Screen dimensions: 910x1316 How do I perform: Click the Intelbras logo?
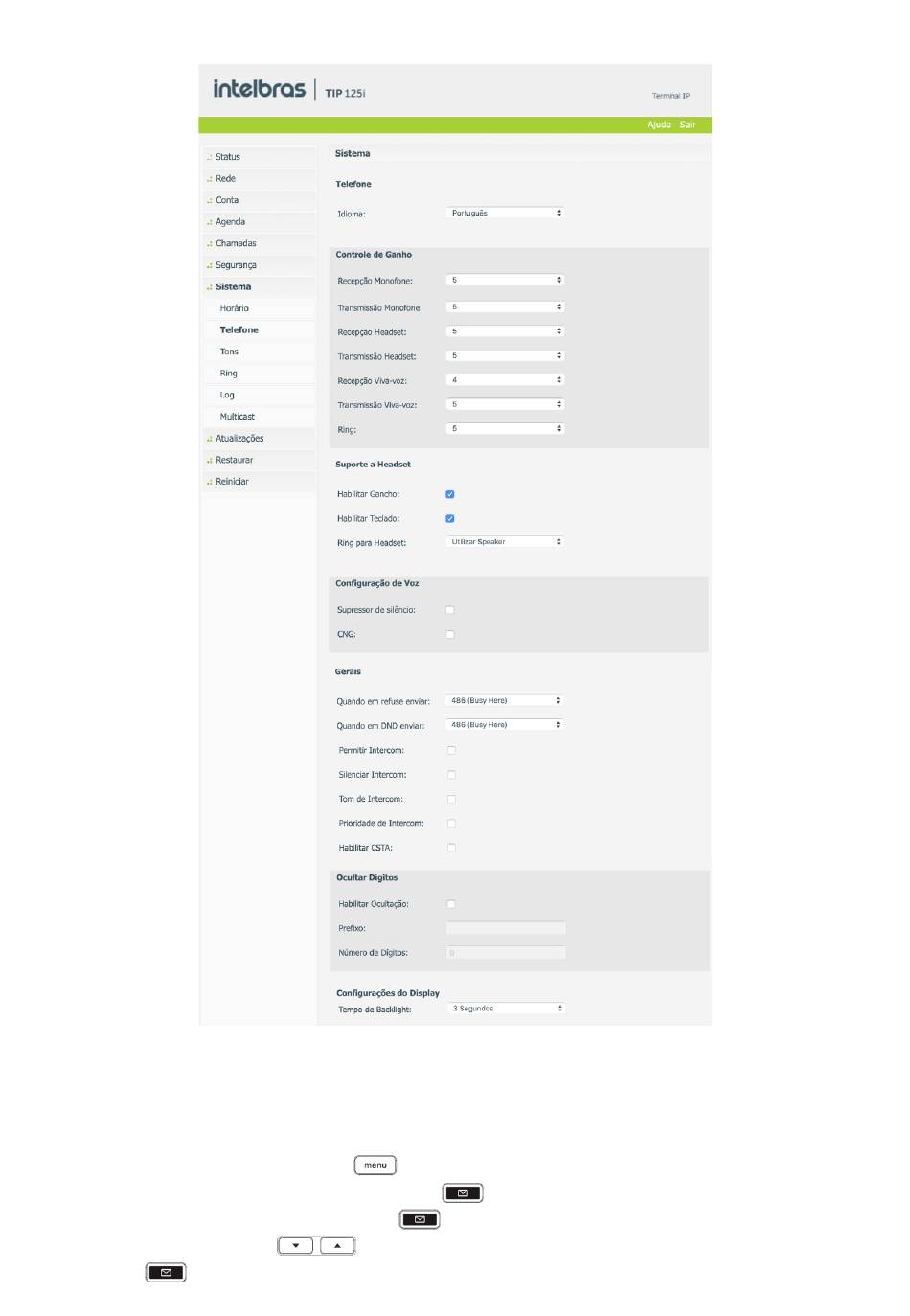click(259, 89)
